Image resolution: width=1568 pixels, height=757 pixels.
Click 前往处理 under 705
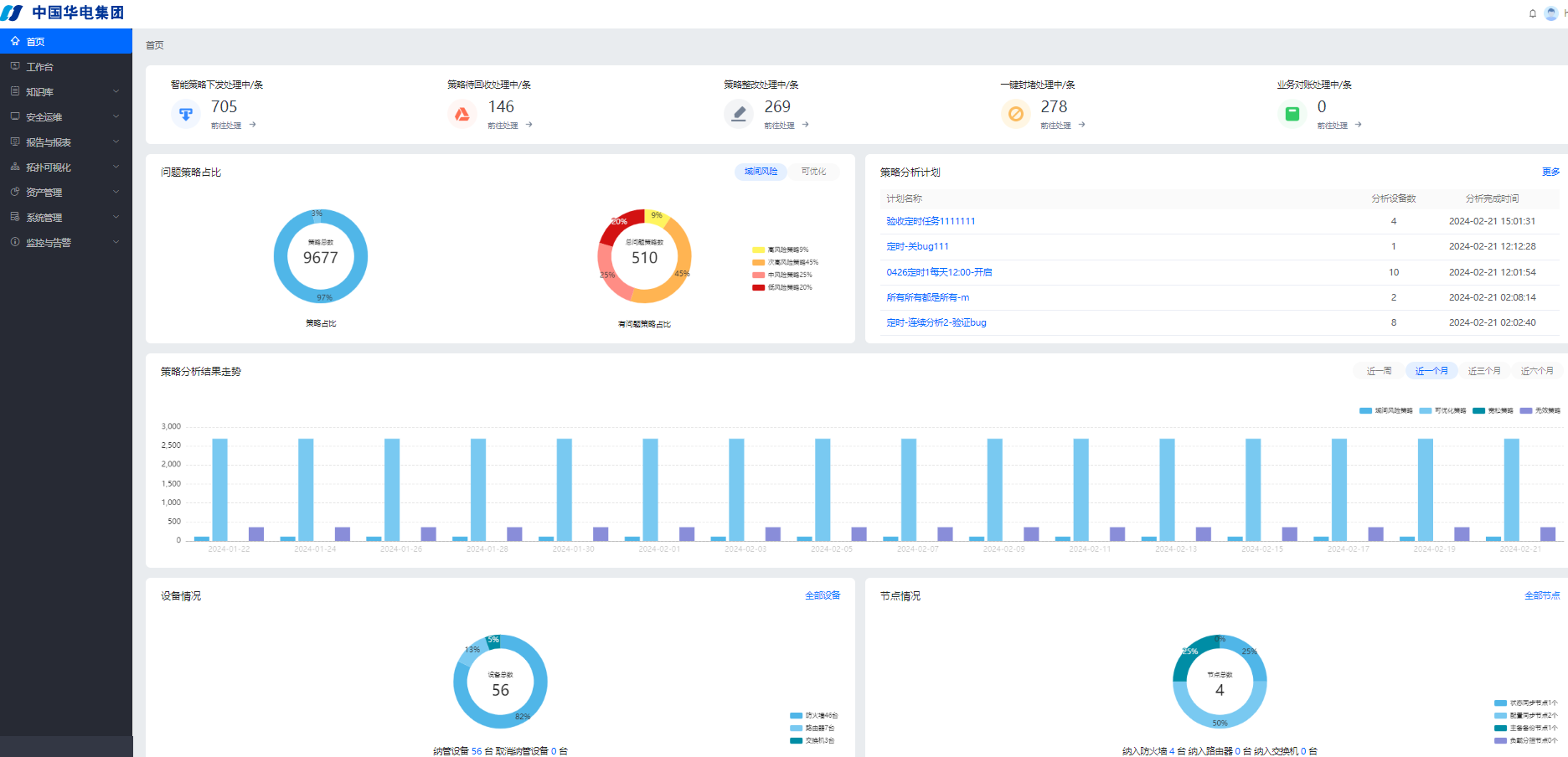pyautogui.click(x=226, y=126)
